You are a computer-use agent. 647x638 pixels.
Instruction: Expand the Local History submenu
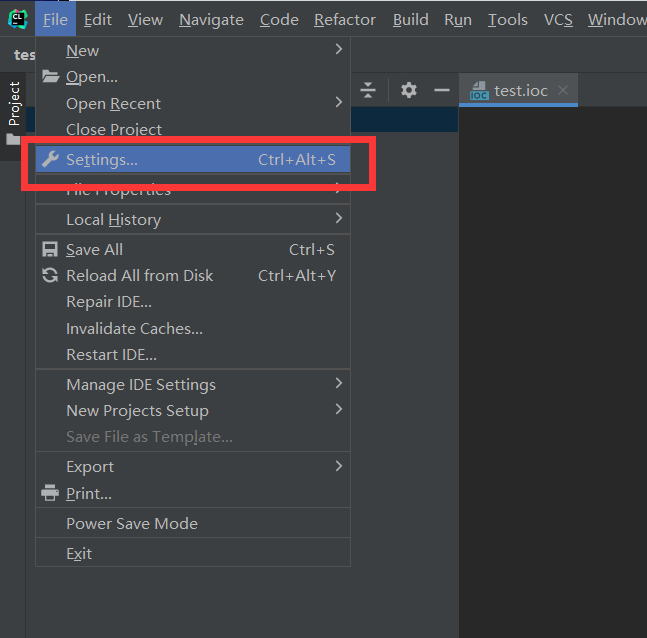click(193, 219)
